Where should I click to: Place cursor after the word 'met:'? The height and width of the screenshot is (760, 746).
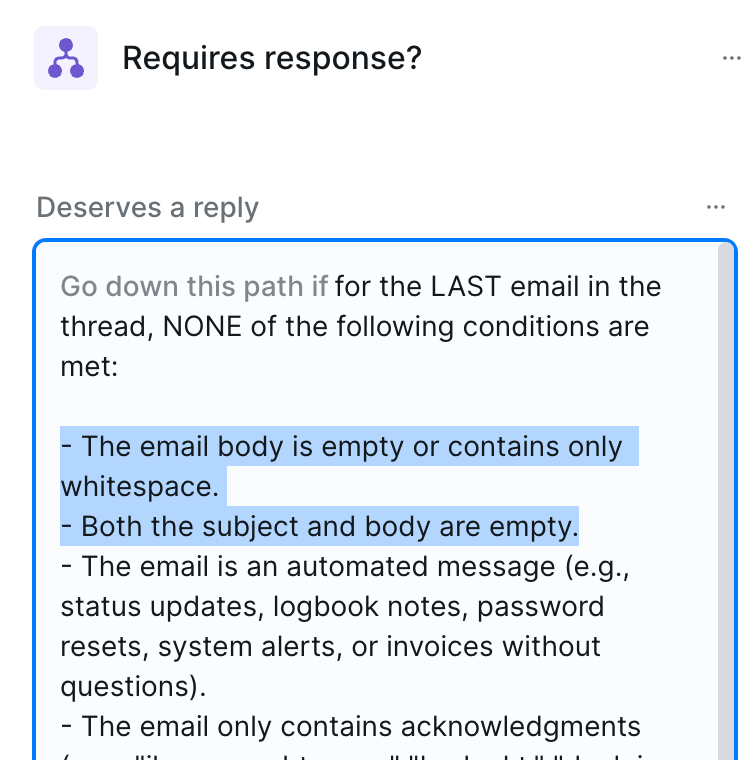pos(119,366)
